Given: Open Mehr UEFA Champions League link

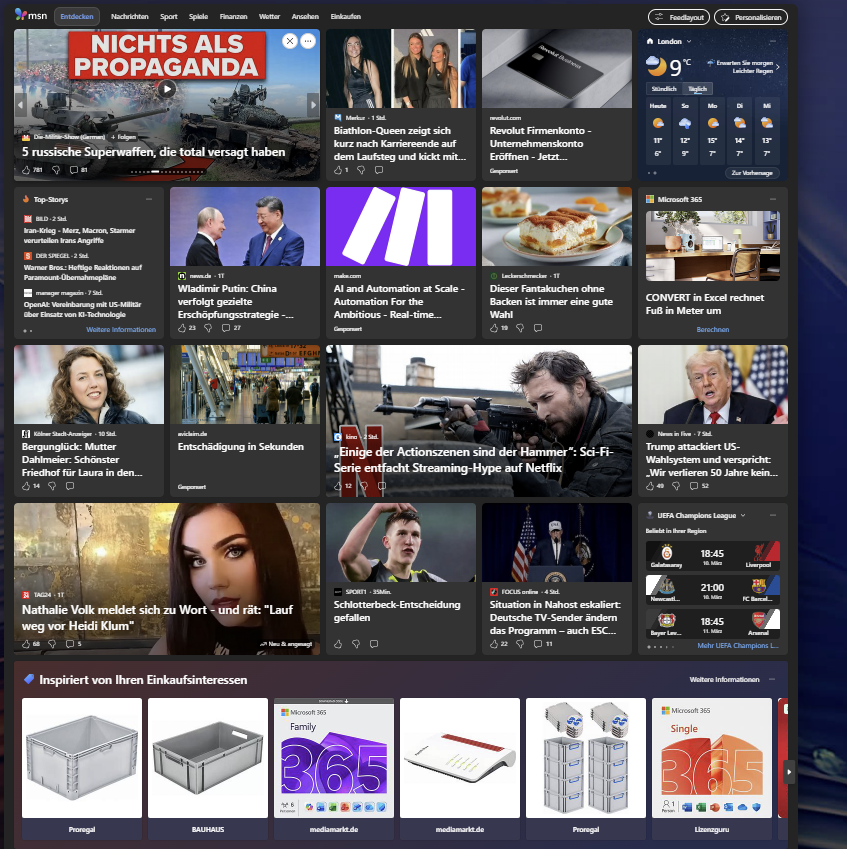Looking at the screenshot, I should pyautogui.click(x=738, y=645).
